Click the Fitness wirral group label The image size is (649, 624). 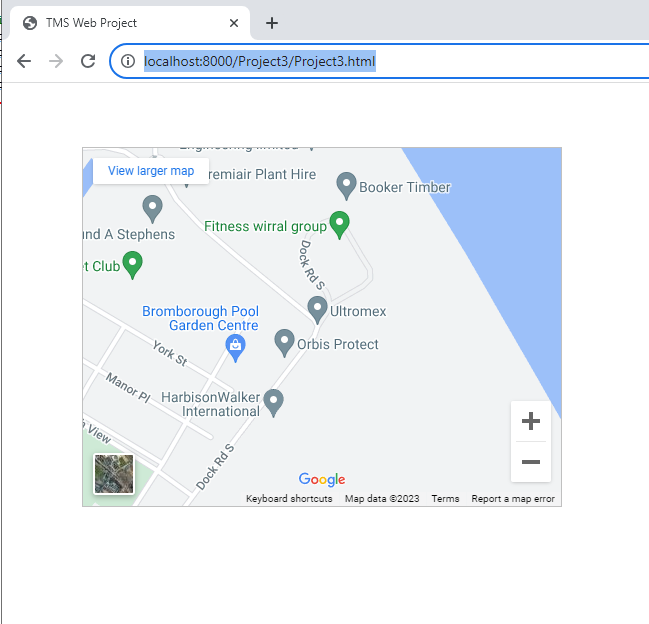point(265,227)
